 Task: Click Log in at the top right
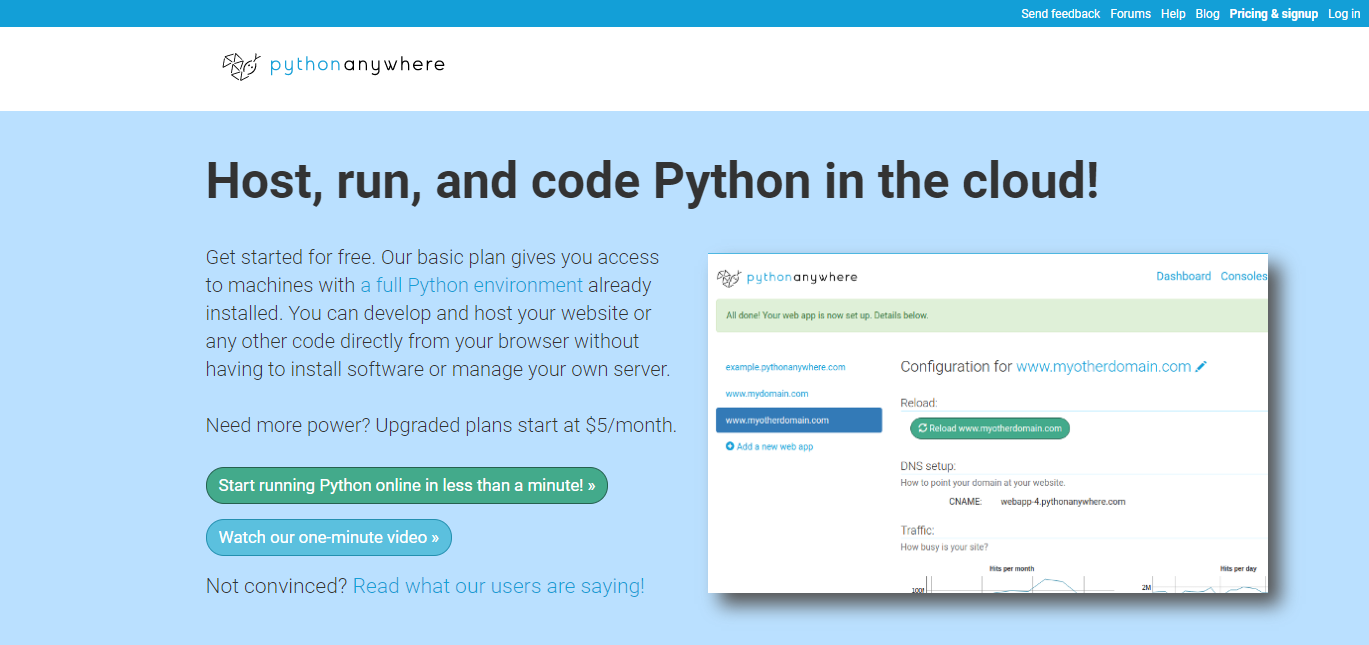(1344, 13)
